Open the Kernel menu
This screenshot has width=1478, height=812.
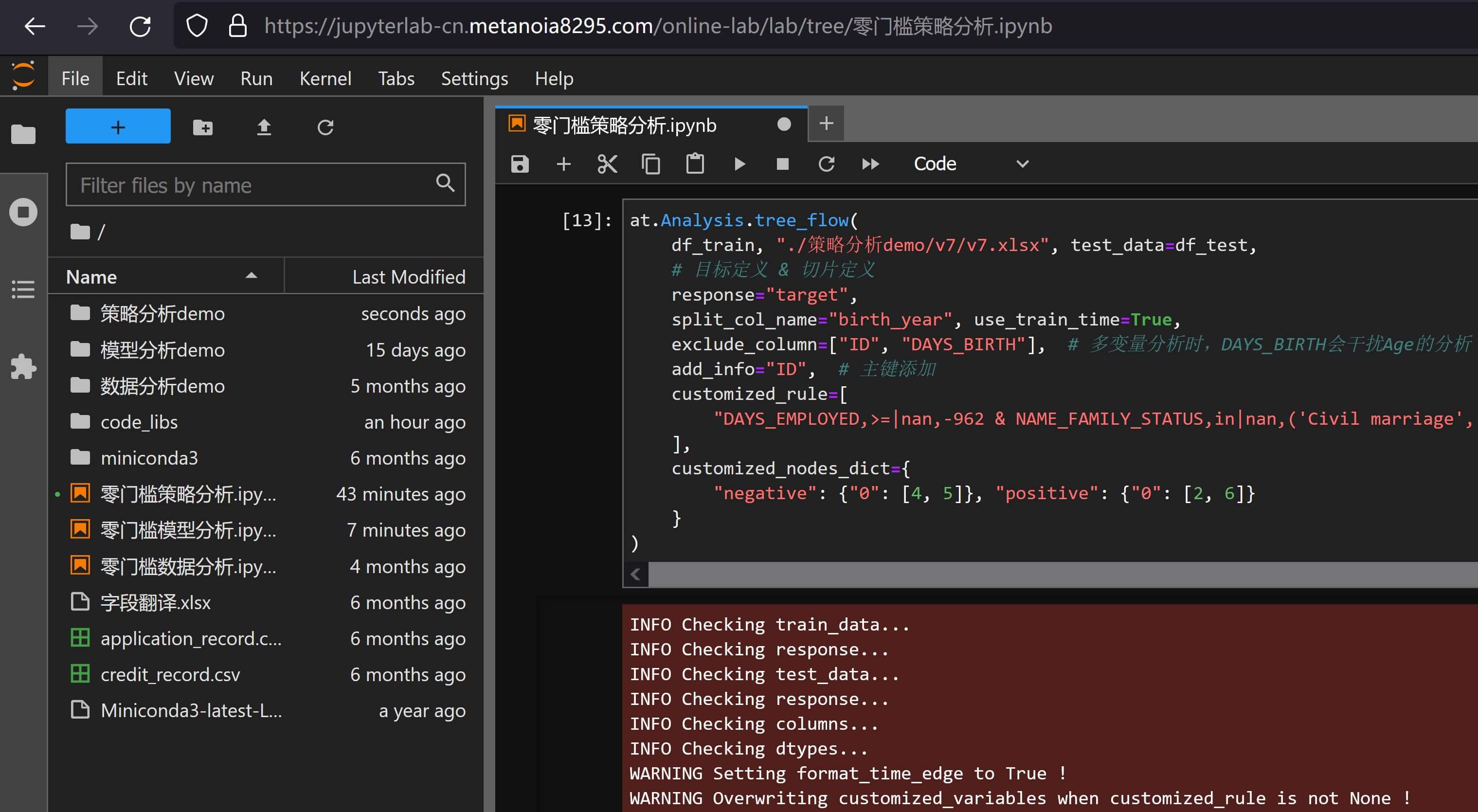[325, 79]
